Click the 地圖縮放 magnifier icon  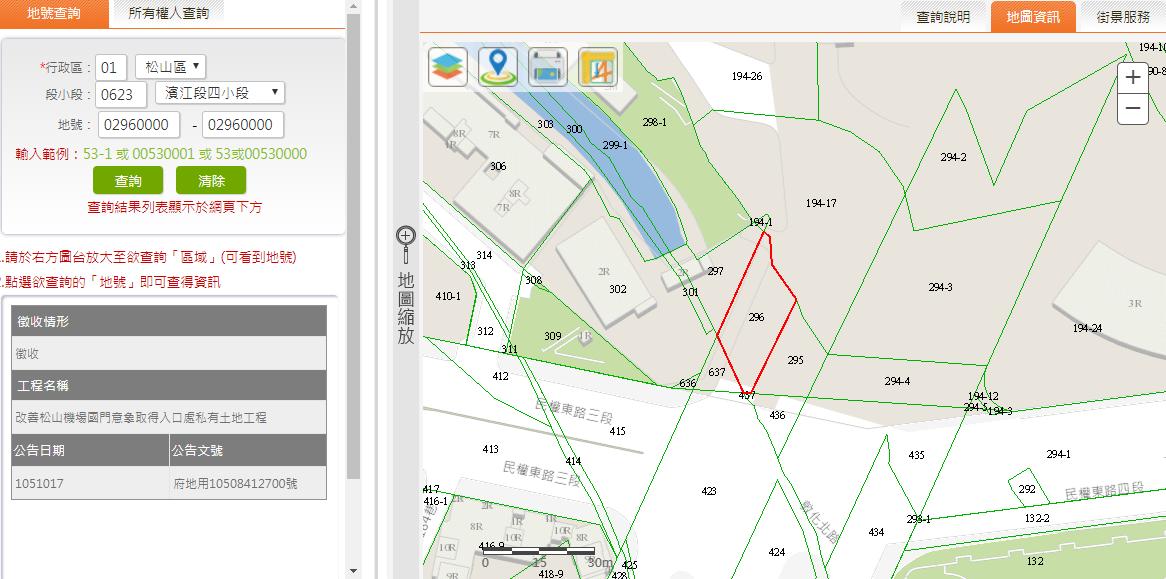pyautogui.click(x=405, y=236)
